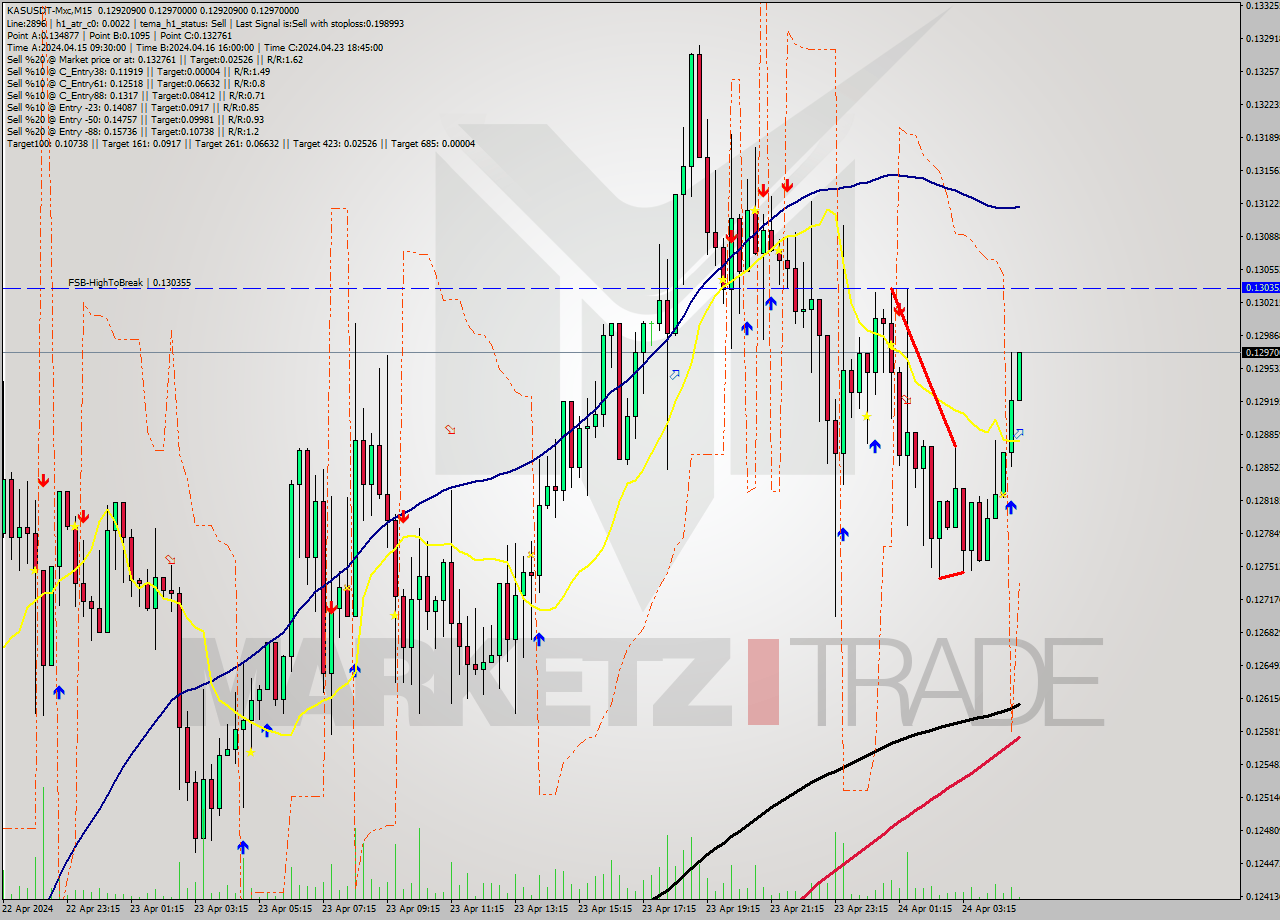Click price axis label 0.13088

click(1261, 236)
